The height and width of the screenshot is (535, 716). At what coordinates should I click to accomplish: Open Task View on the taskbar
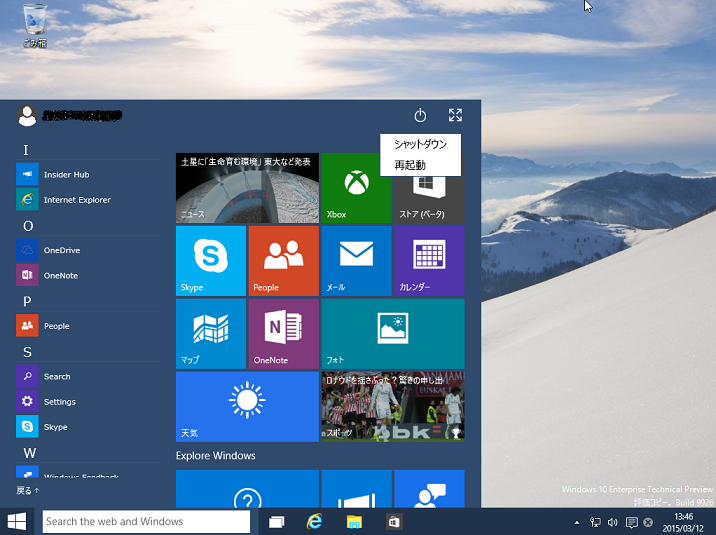[x=276, y=521]
